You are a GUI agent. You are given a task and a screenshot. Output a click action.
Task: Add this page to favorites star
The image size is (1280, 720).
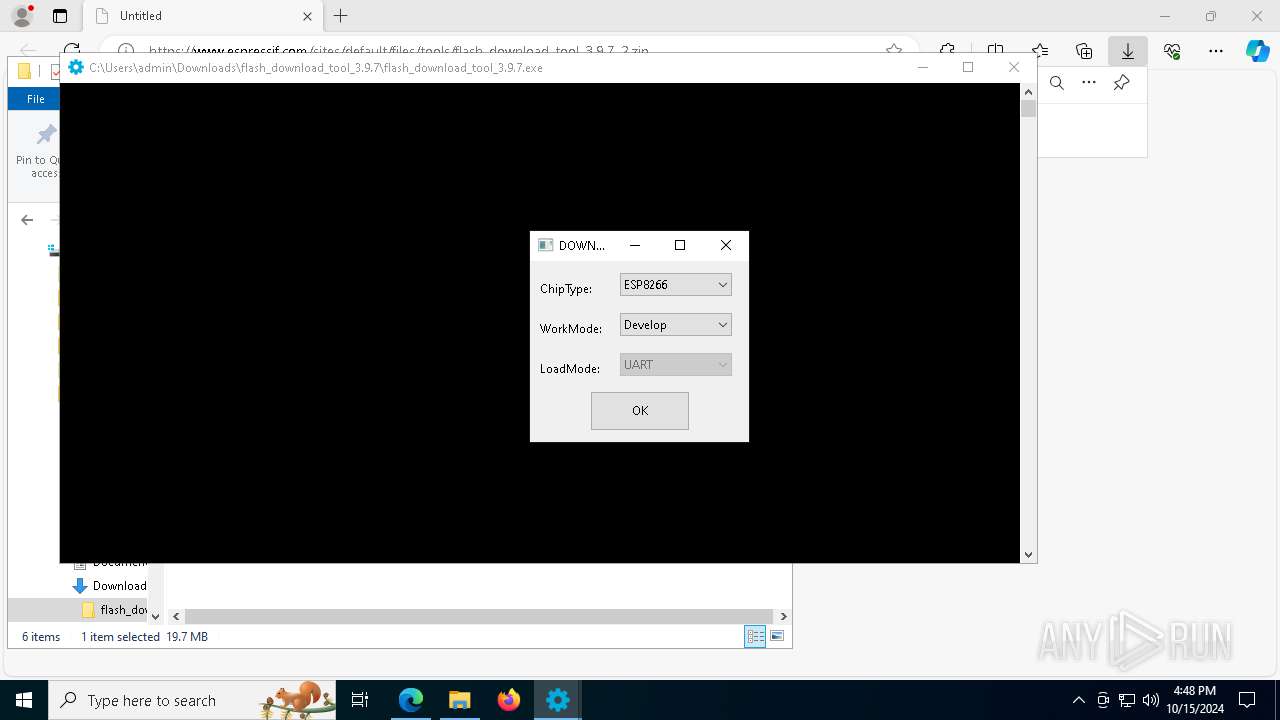[x=894, y=50]
